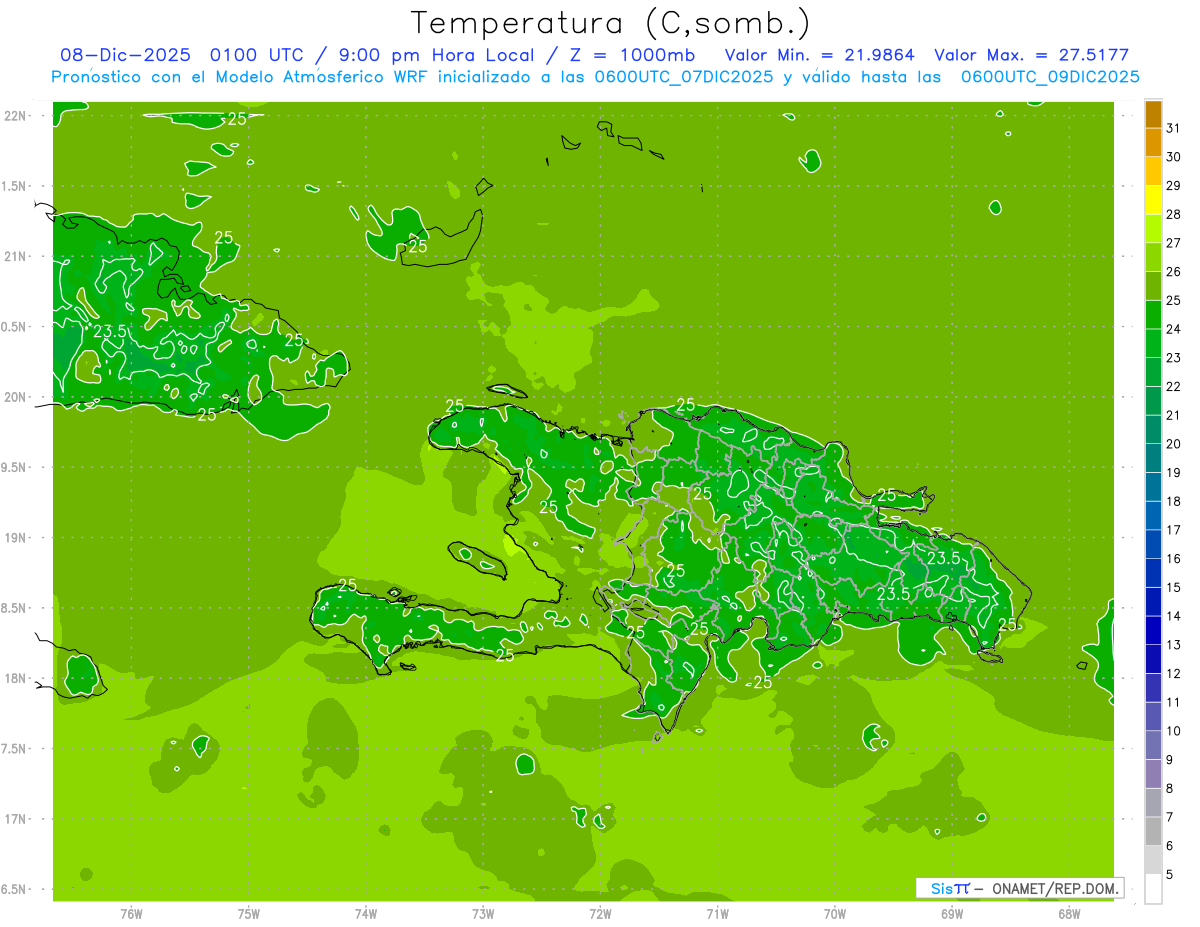Click the "18" value on the color scale
This screenshot has width=1200, height=927.
[1174, 501]
